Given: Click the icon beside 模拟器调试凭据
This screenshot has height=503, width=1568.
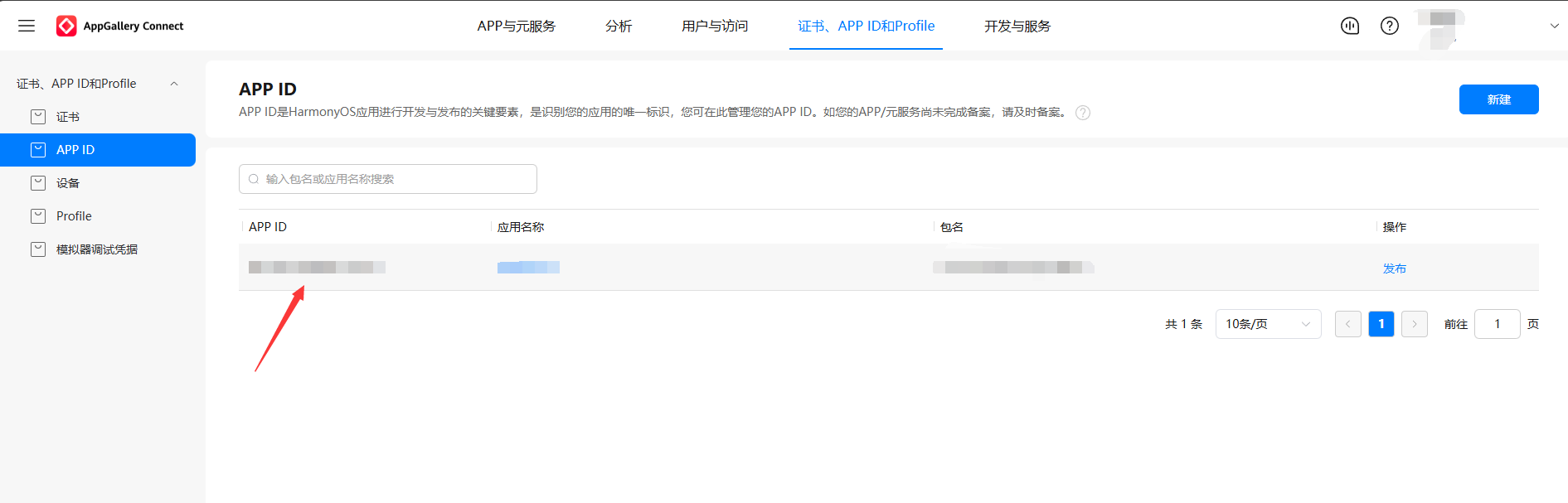Looking at the screenshot, I should coord(38,249).
